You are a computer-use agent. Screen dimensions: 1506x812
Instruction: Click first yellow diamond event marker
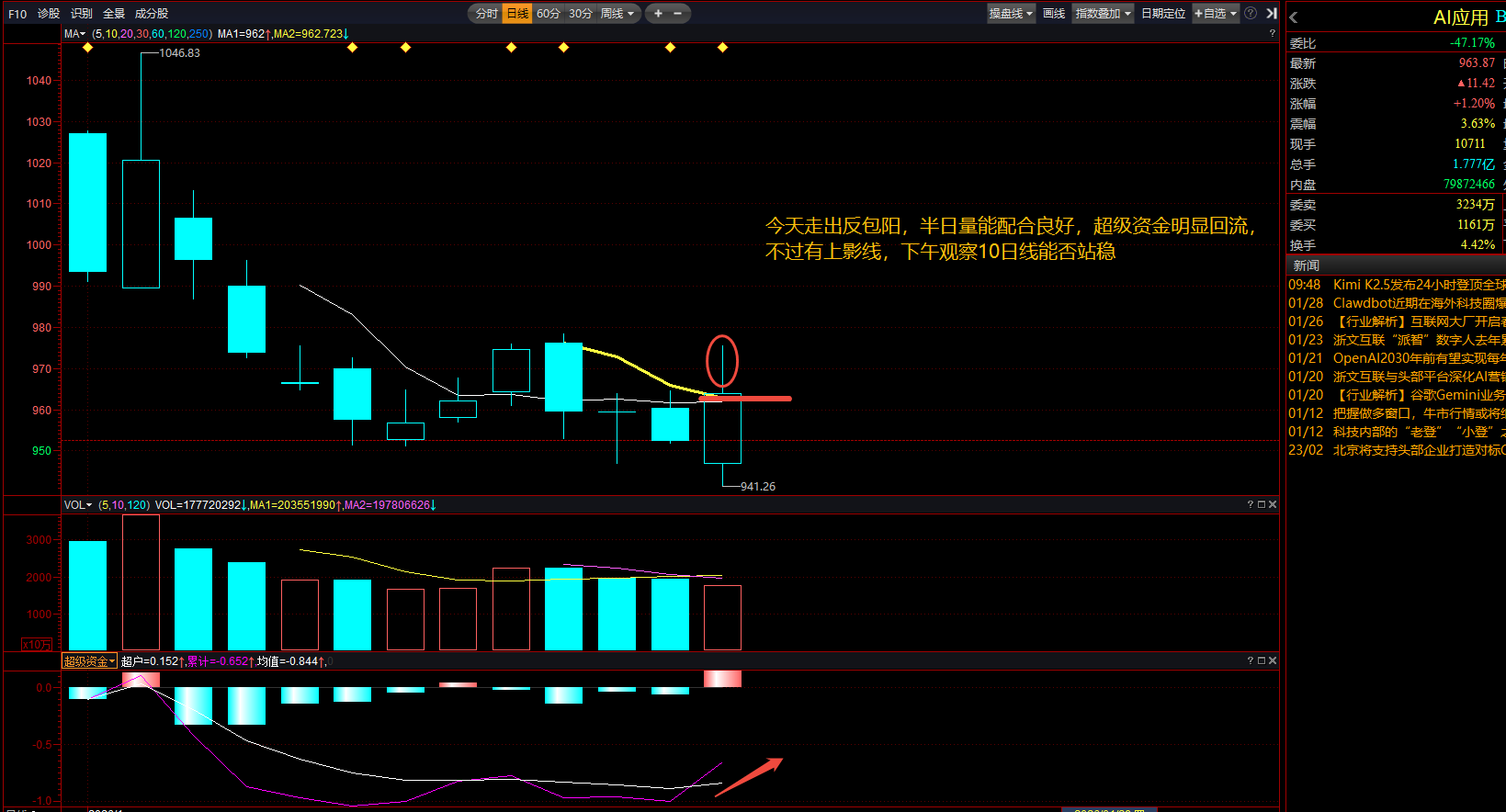tap(87, 48)
